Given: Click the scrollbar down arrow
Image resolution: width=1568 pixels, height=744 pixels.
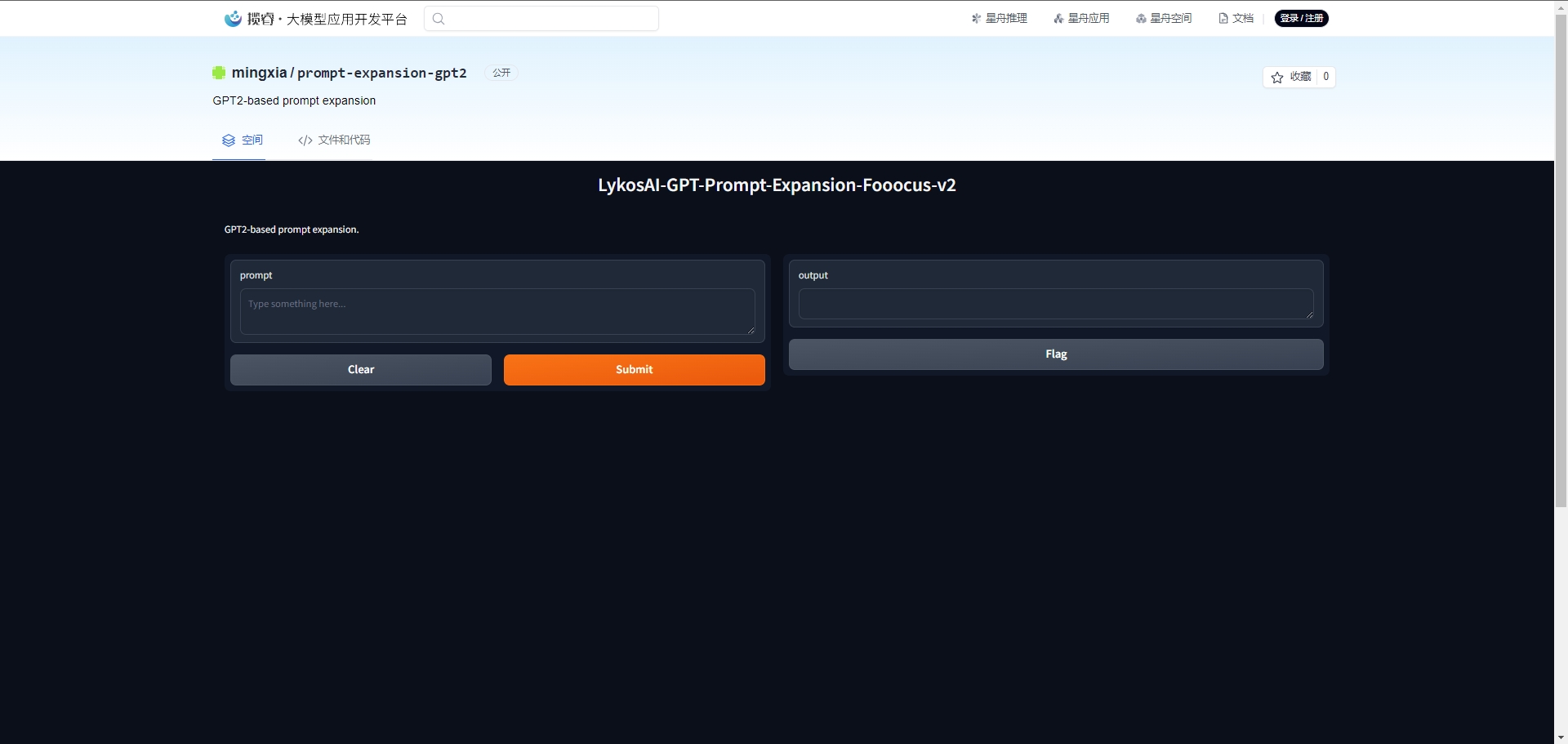Looking at the screenshot, I should pyautogui.click(x=1561, y=737).
